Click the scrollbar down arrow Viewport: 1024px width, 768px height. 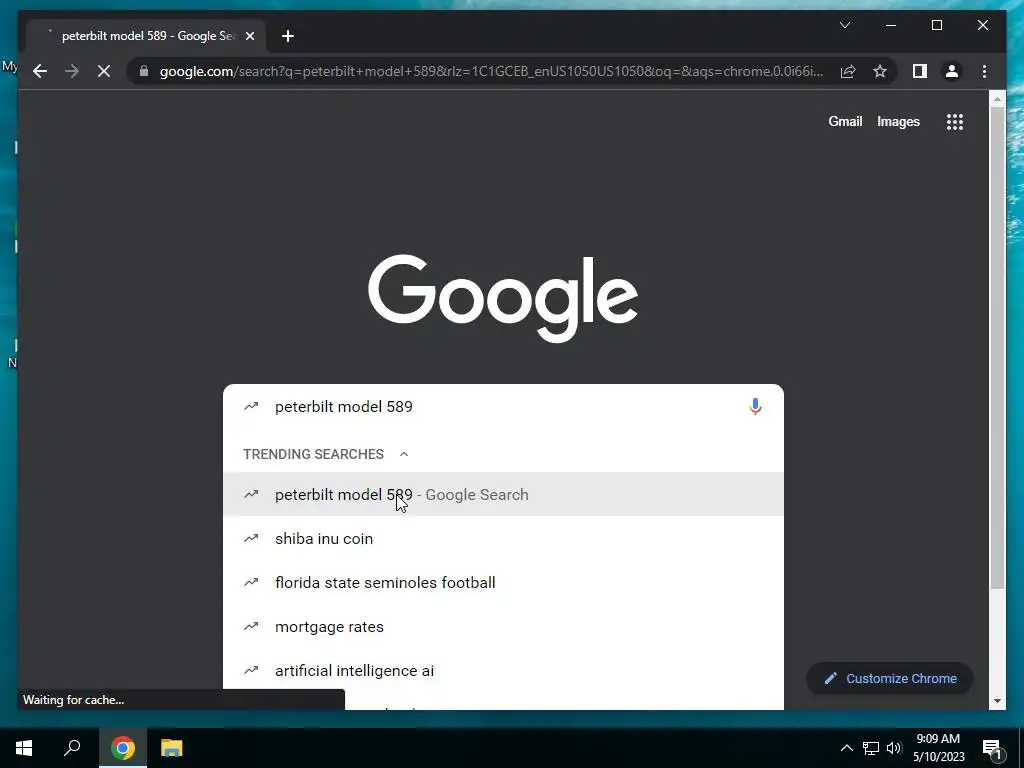click(997, 701)
